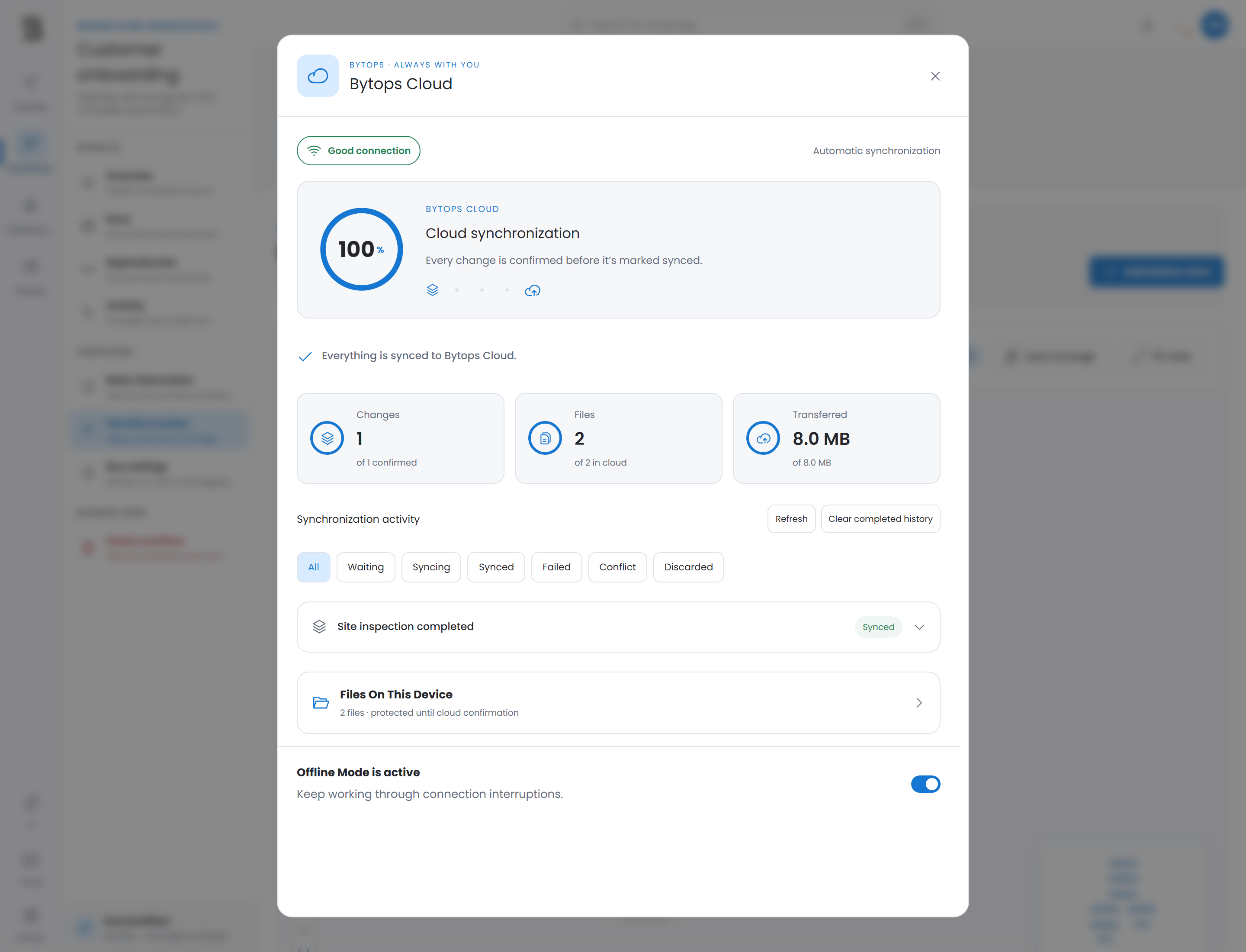Click the Changes card layers icon
The width and height of the screenshot is (1246, 952).
[327, 438]
